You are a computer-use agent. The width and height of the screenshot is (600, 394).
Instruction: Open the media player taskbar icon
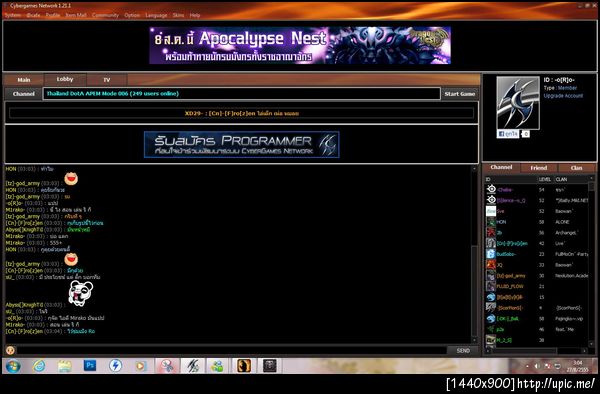140,366
